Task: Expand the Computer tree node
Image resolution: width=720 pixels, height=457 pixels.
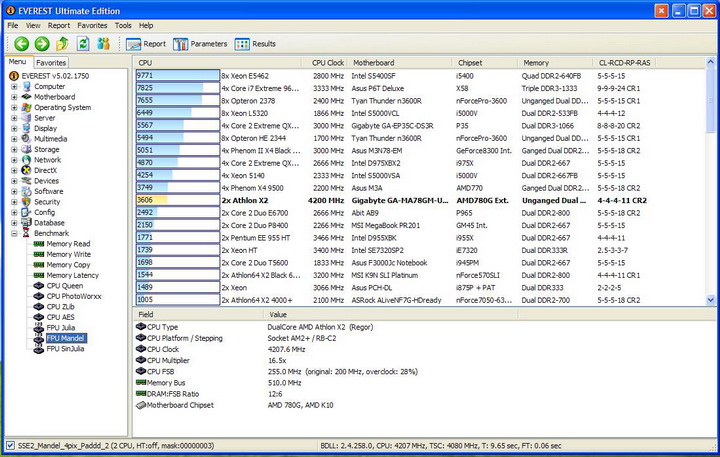Action: 14,86
